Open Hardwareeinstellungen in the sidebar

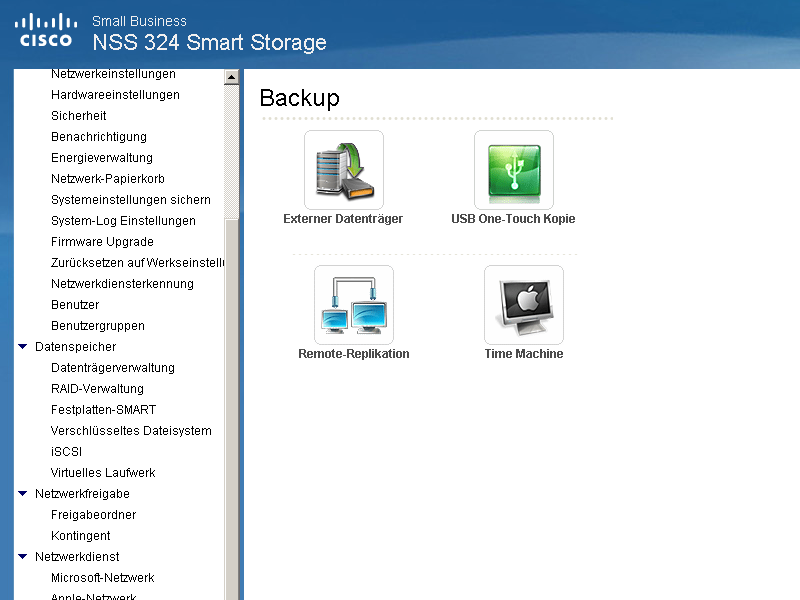[x=115, y=95]
